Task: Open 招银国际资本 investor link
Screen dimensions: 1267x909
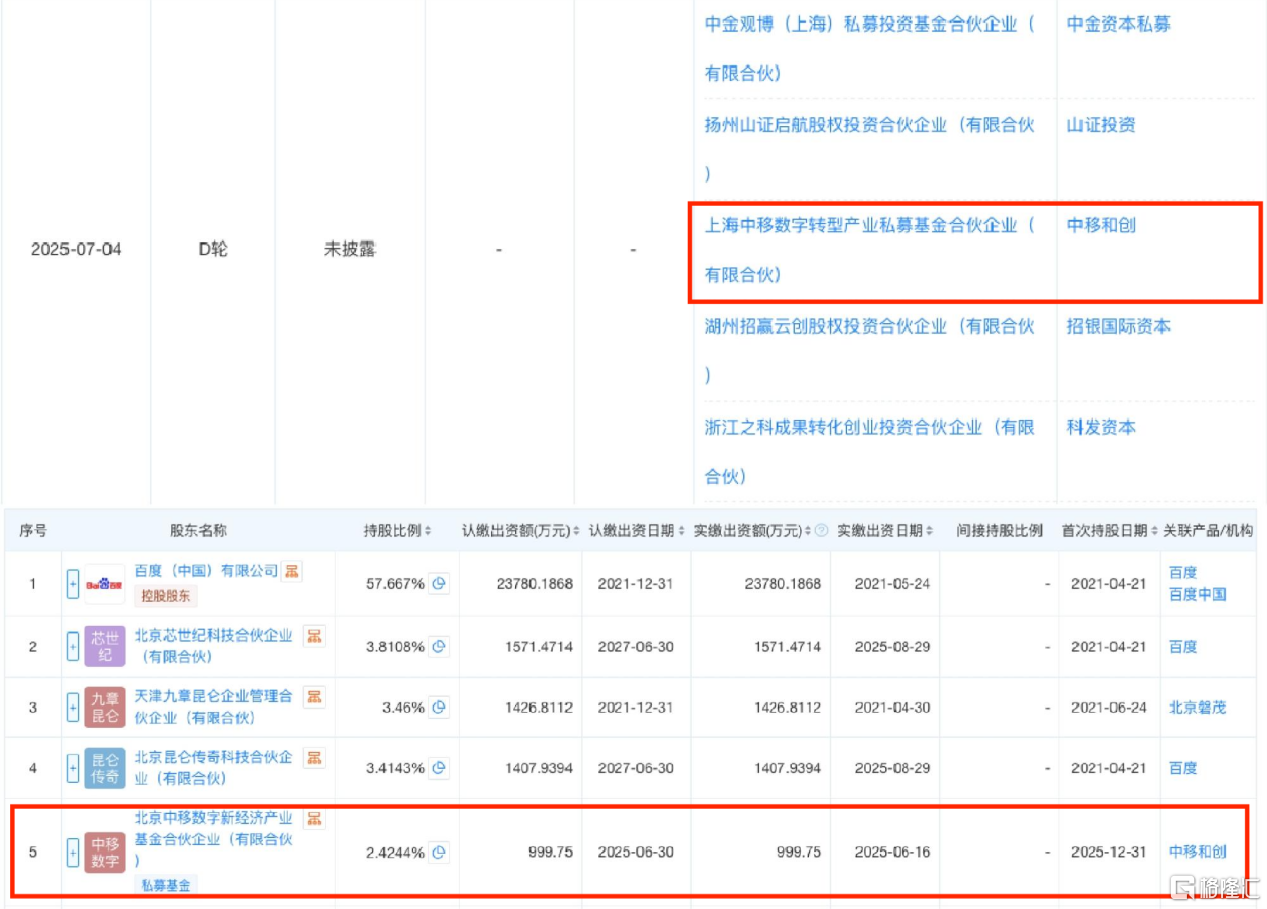Action: pos(1118,326)
